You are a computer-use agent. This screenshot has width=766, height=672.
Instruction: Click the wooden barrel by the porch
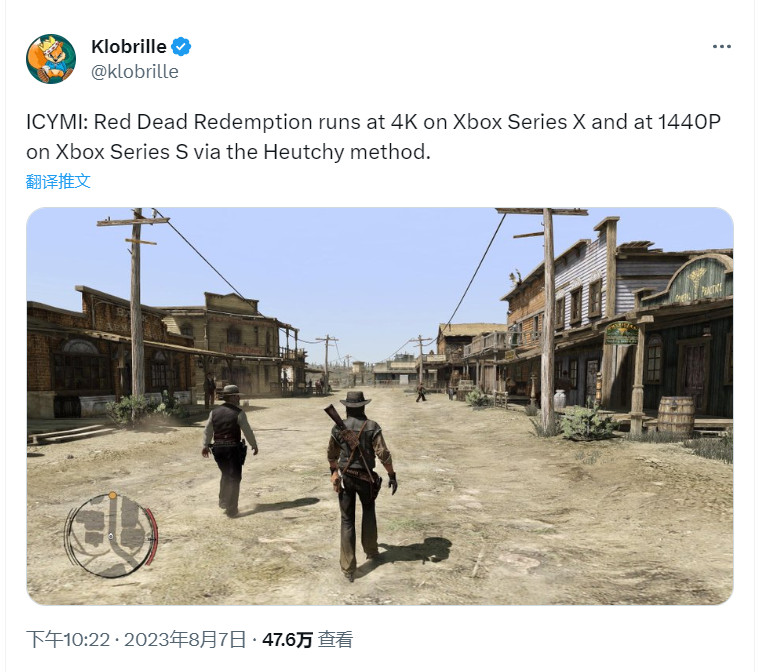pos(676,415)
